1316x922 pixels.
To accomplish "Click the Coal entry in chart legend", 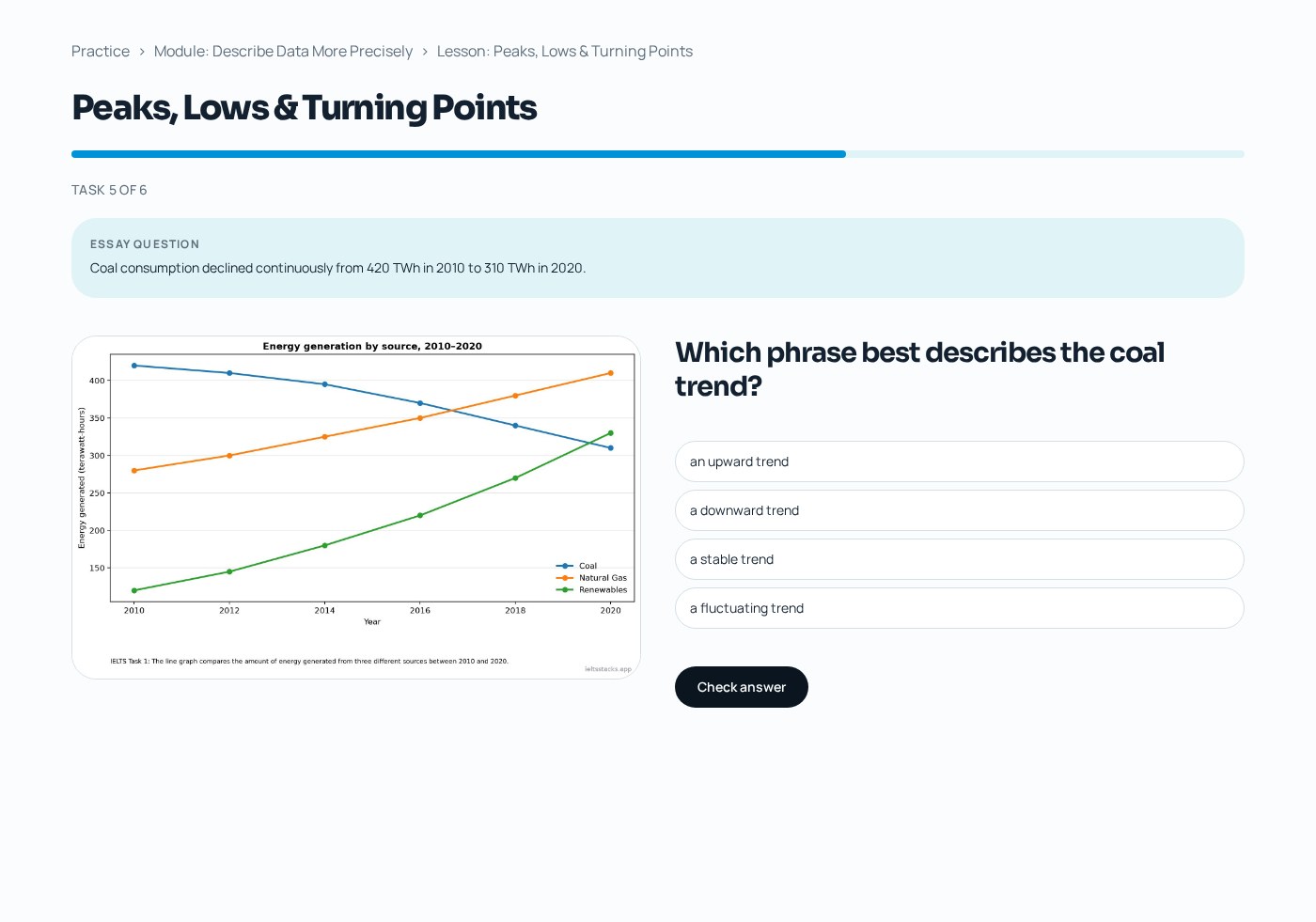I will (577, 566).
